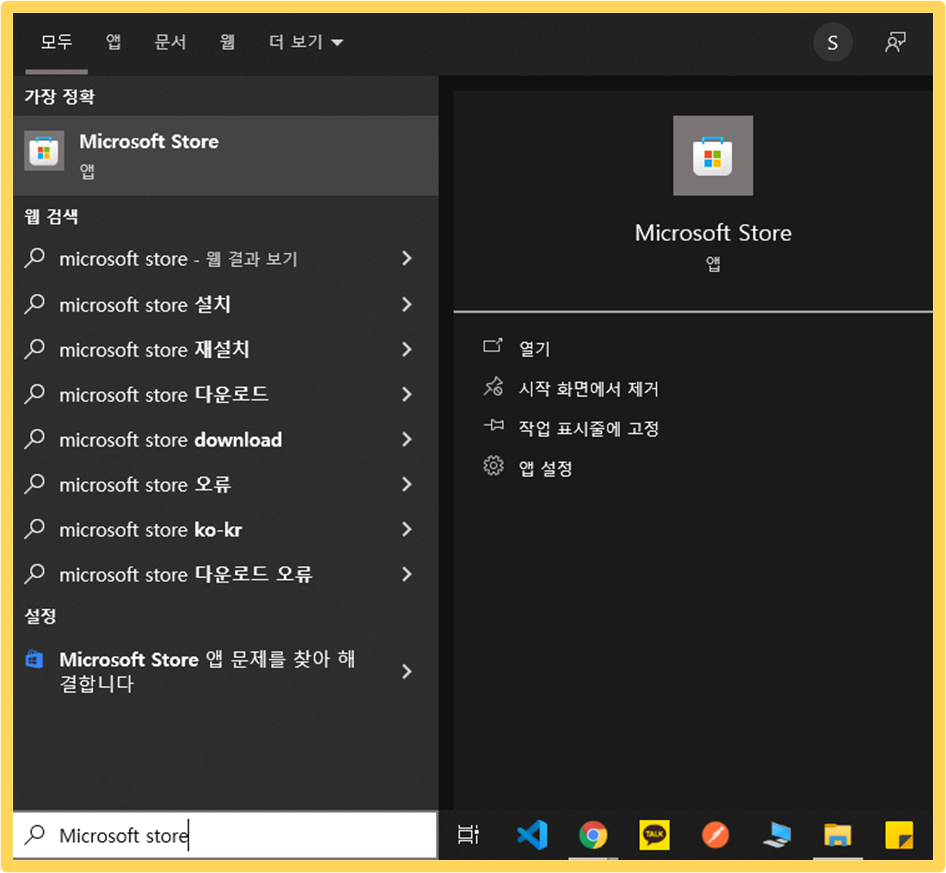Select 'microsoft store 설치' suggestion
946x873 pixels.
(x=226, y=304)
